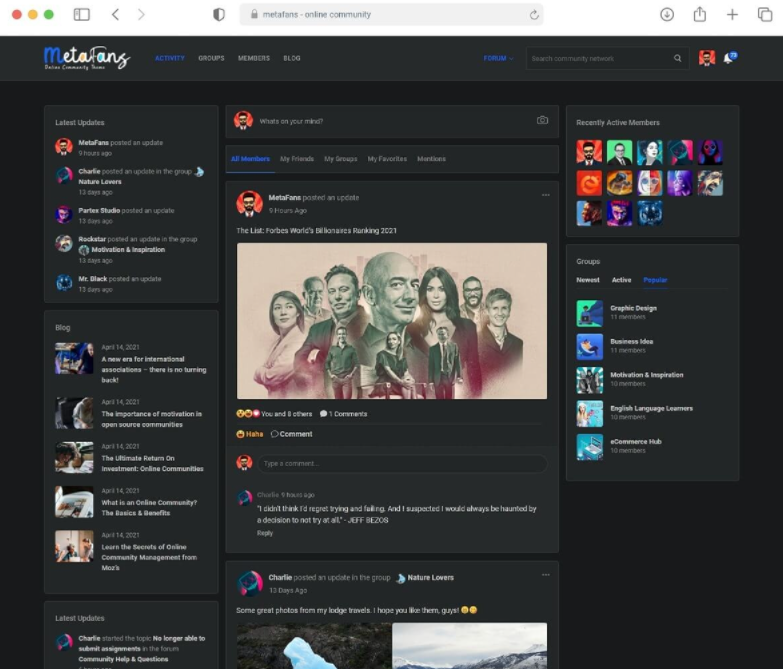Switch to Mentions tab

click(431, 159)
